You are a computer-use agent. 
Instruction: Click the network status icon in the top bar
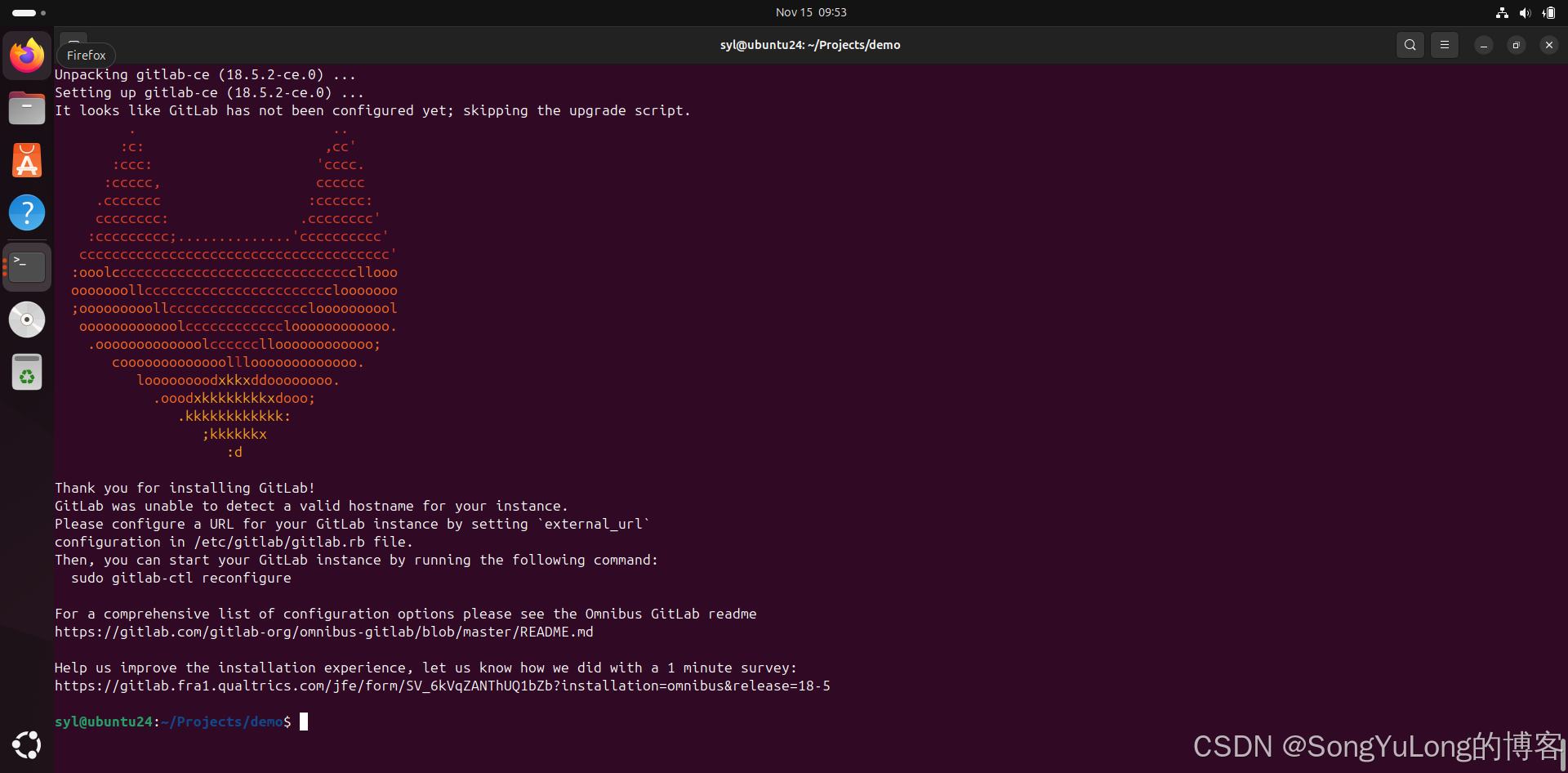point(1502,12)
